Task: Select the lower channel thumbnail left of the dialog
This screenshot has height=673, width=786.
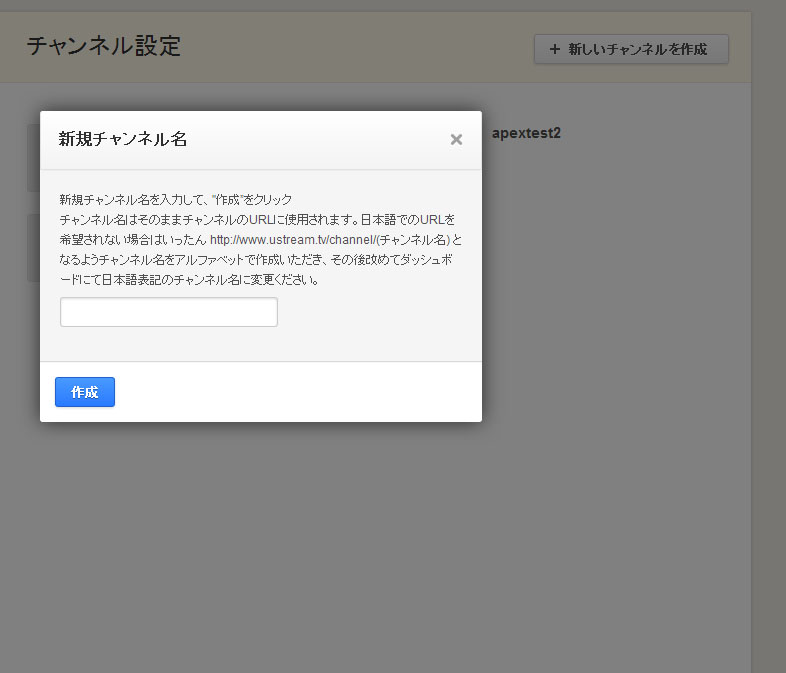Action: click(x=33, y=247)
